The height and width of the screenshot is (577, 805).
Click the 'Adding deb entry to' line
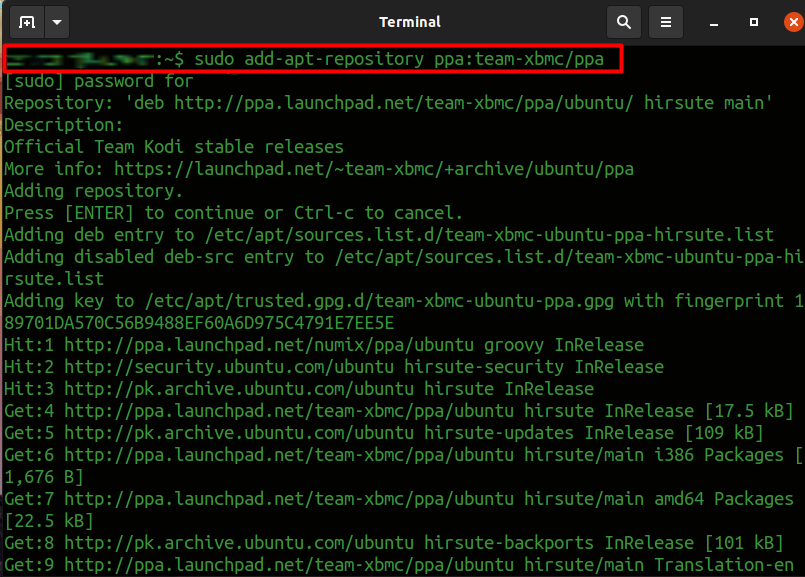[x=389, y=235]
